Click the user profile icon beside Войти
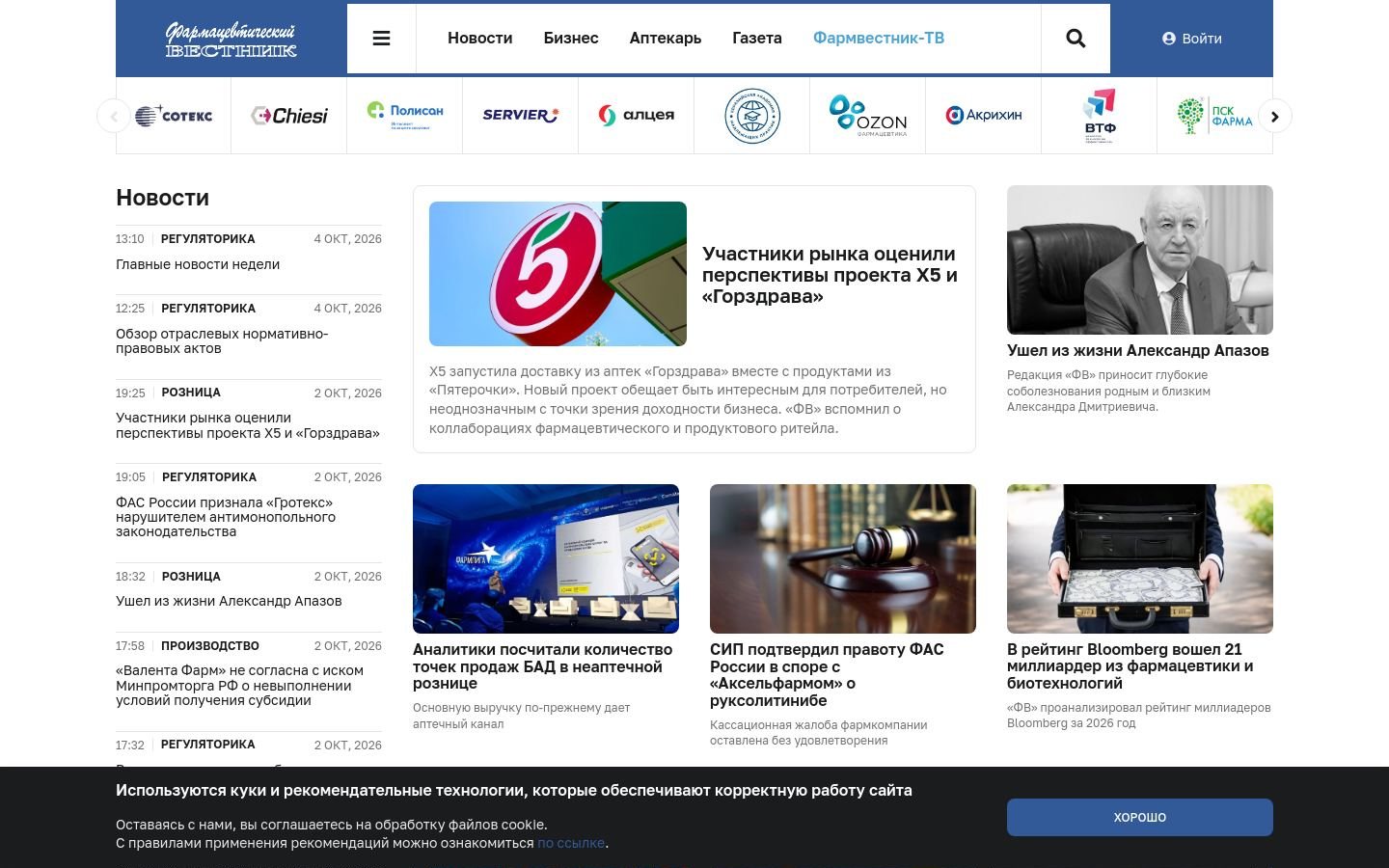 pos(1169,39)
